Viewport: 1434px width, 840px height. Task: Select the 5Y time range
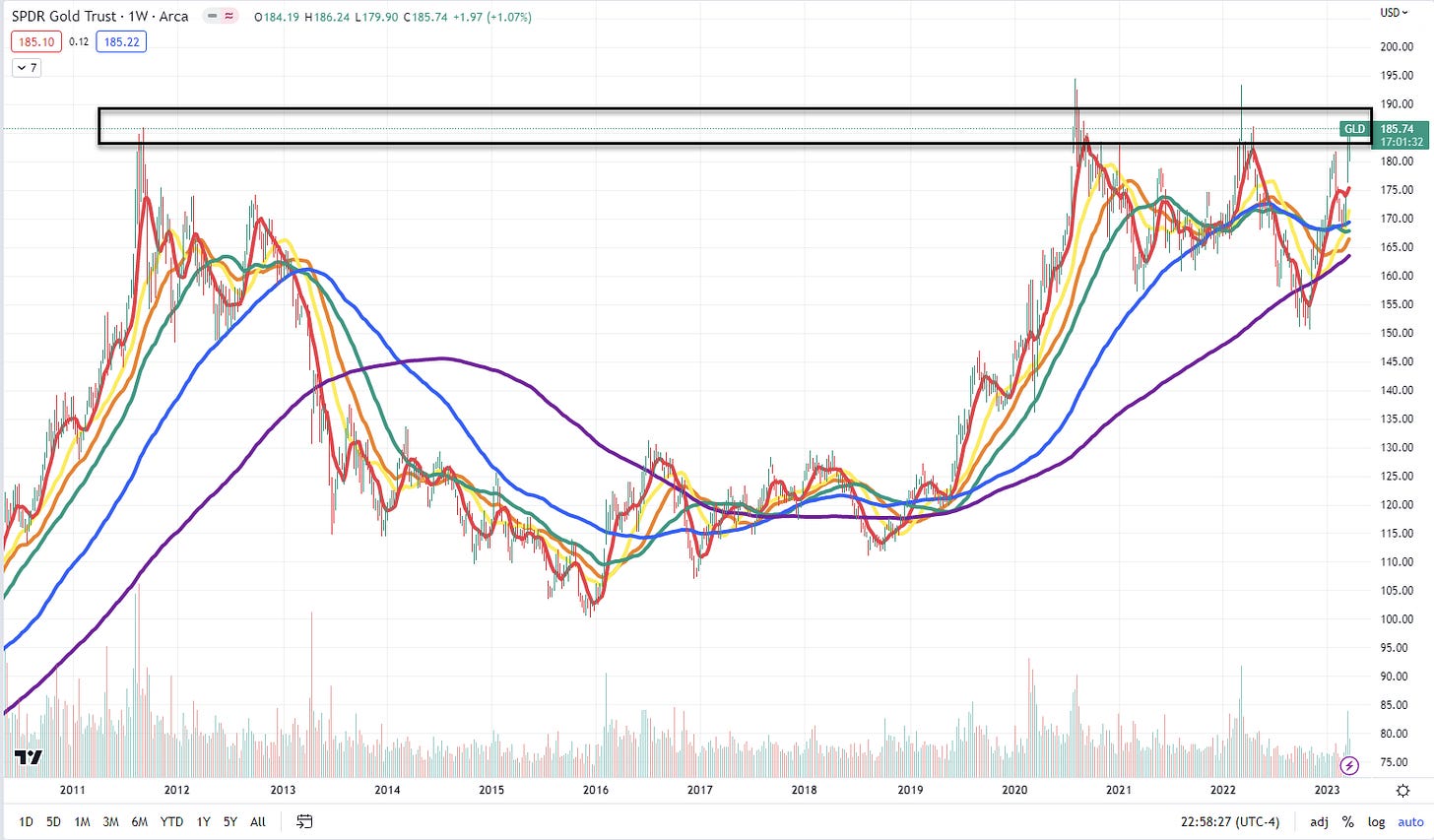point(229,821)
